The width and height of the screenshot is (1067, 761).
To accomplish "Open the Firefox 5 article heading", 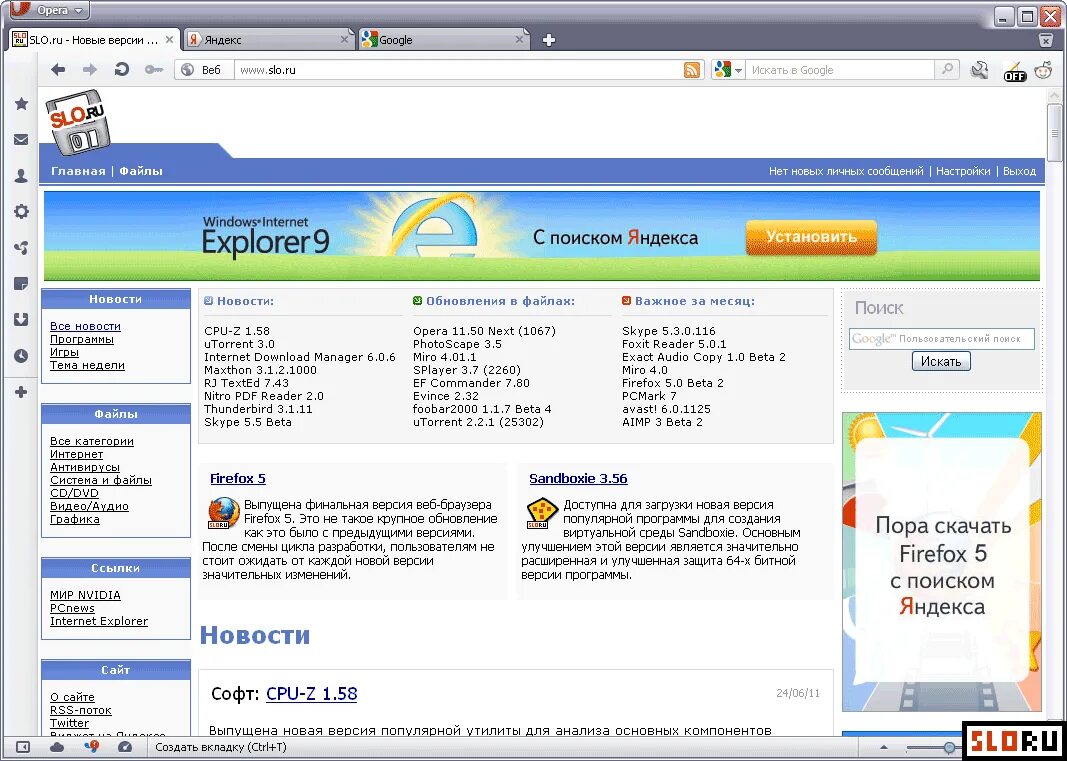I will pos(237,479).
